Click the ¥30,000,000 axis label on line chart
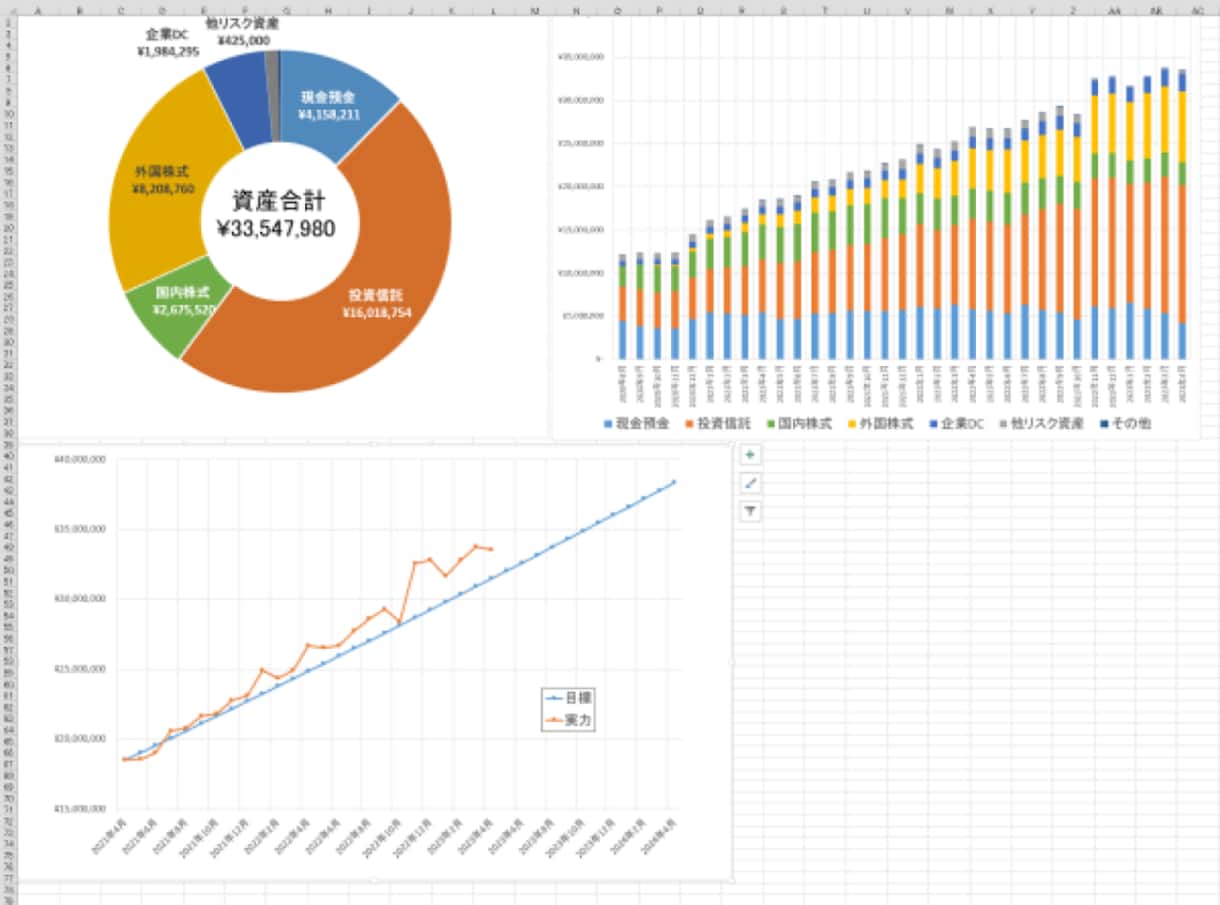The width and height of the screenshot is (1220, 905). tap(82, 599)
